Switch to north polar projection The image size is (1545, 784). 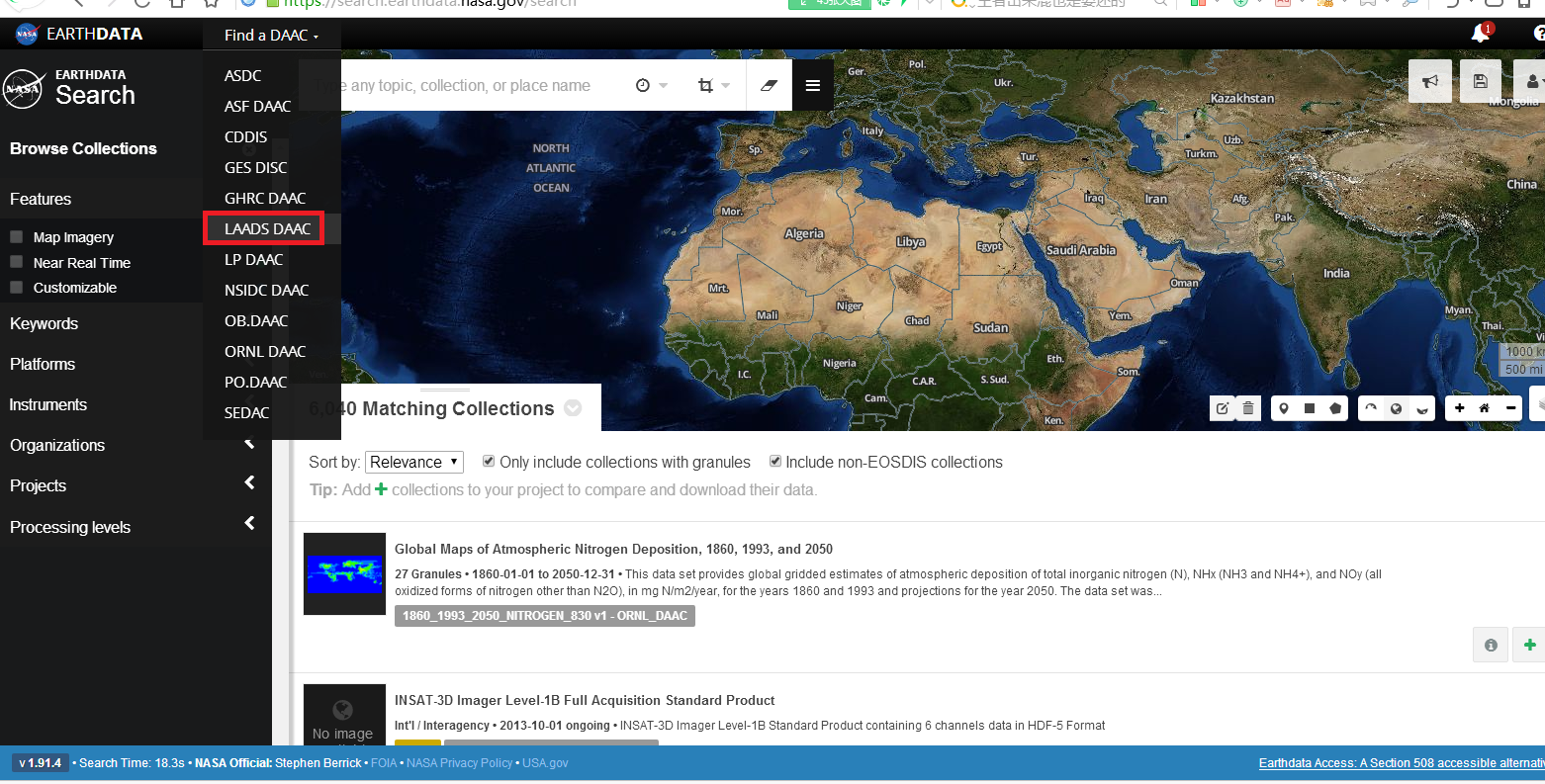click(x=1371, y=408)
